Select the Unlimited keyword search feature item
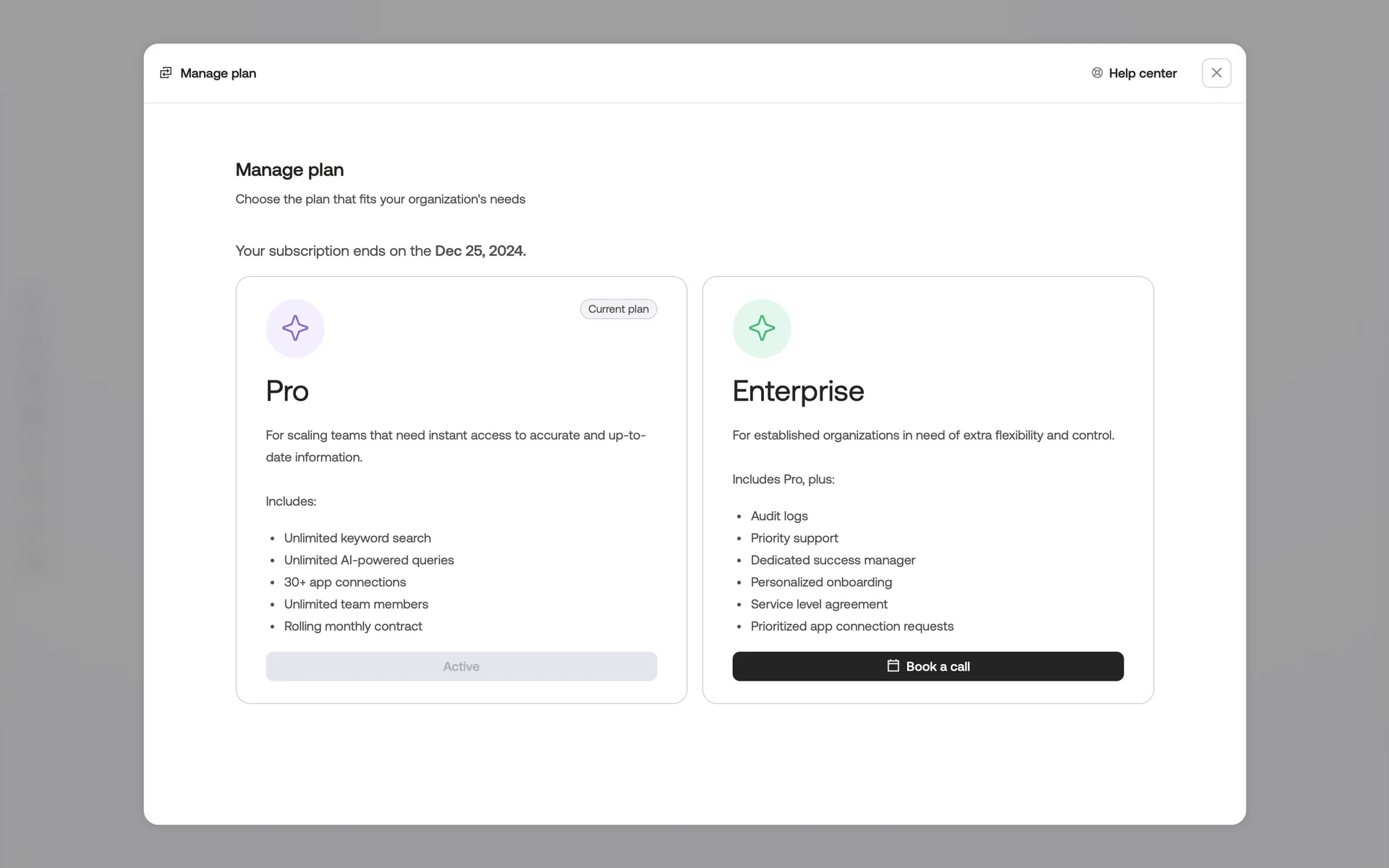This screenshot has height=868, width=1389. 357,538
